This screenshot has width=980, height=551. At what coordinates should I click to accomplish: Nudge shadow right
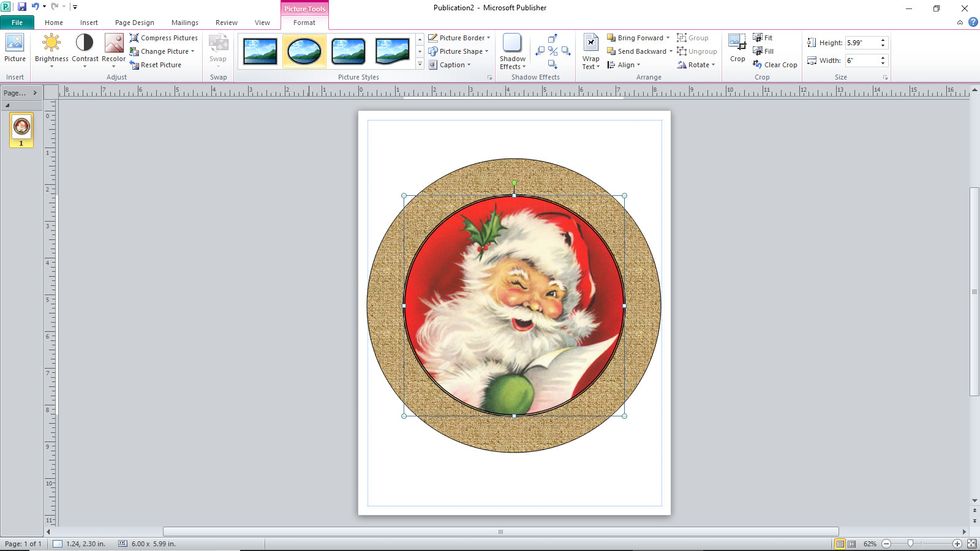566,51
